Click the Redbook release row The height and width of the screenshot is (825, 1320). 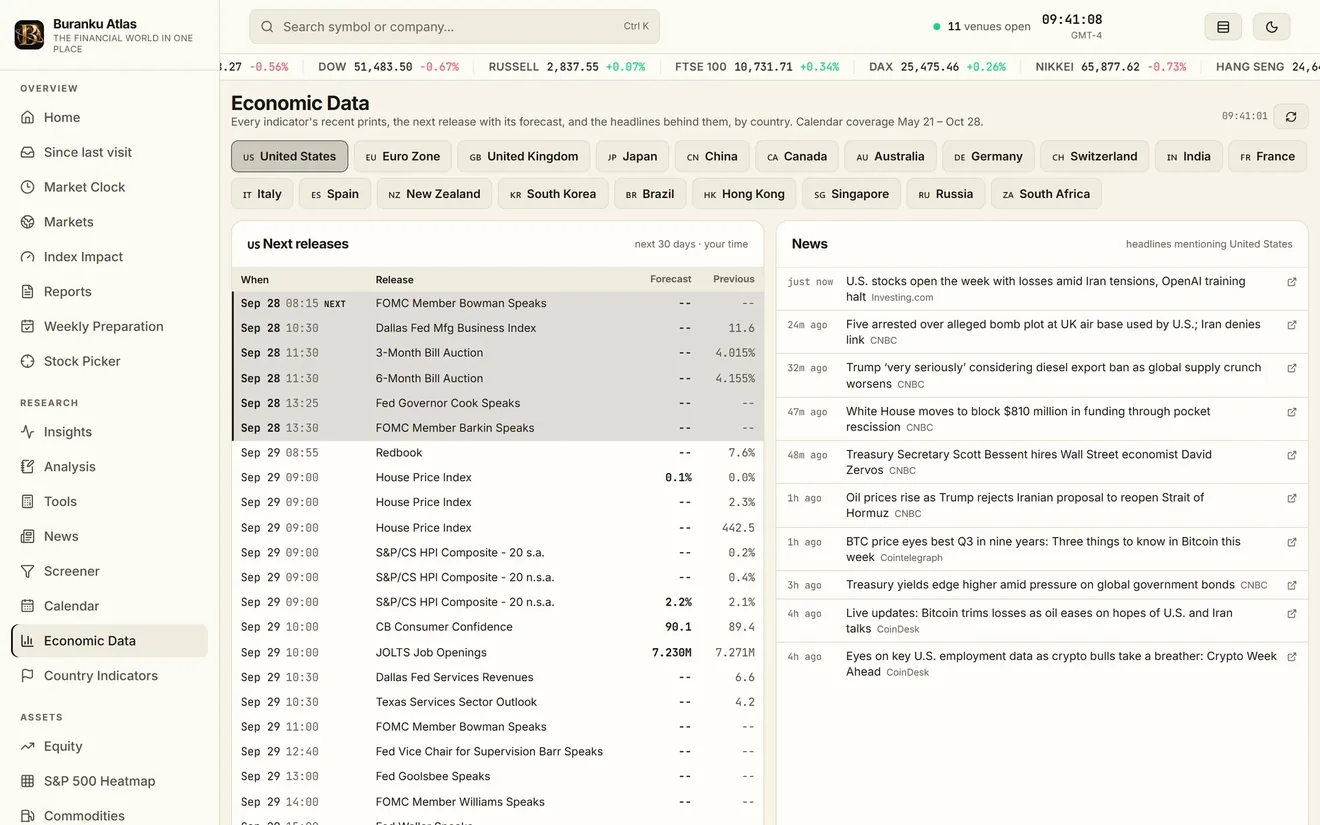pyautogui.click(x=498, y=453)
